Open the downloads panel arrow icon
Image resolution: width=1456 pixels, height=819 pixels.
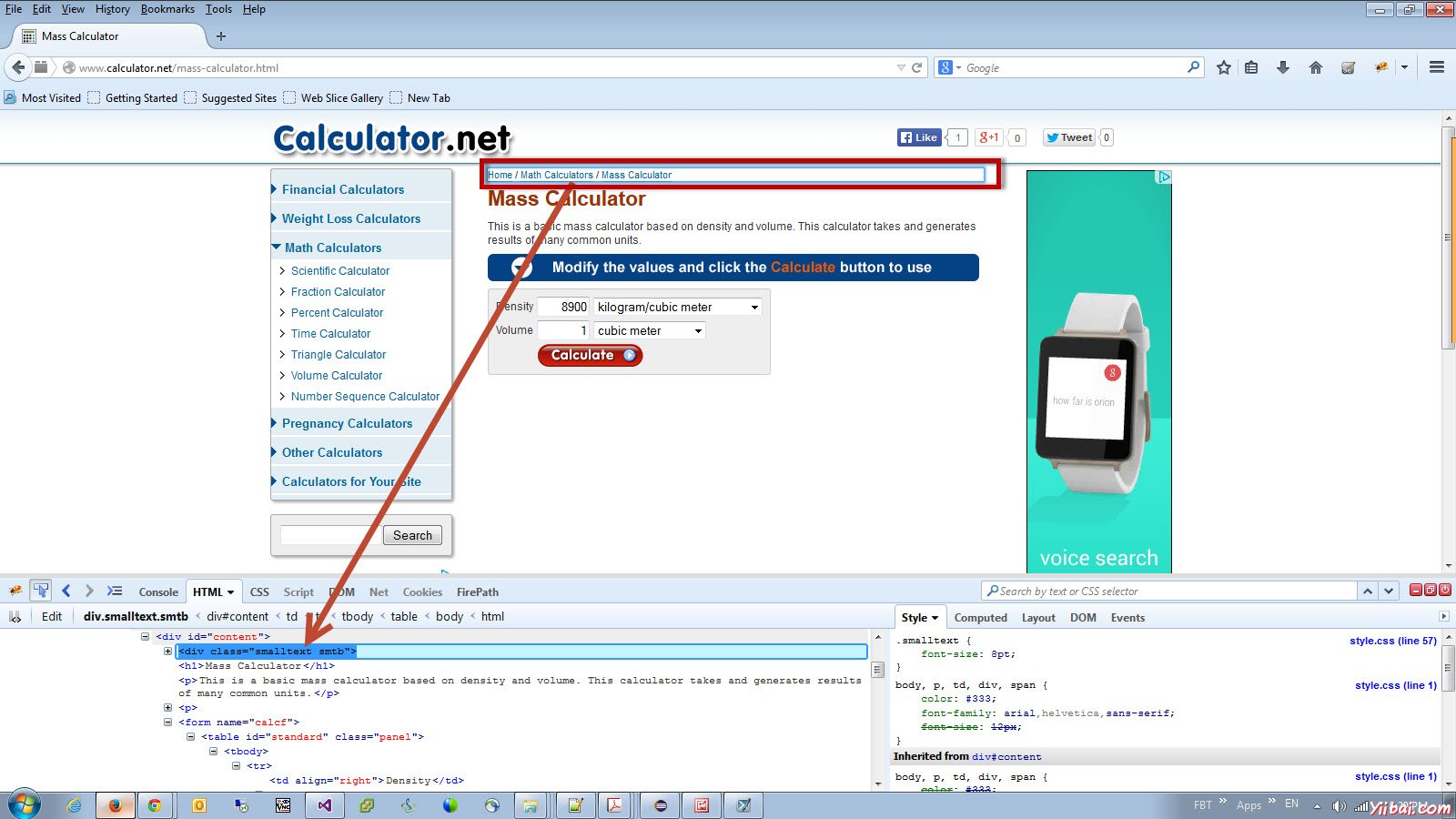1283,66
